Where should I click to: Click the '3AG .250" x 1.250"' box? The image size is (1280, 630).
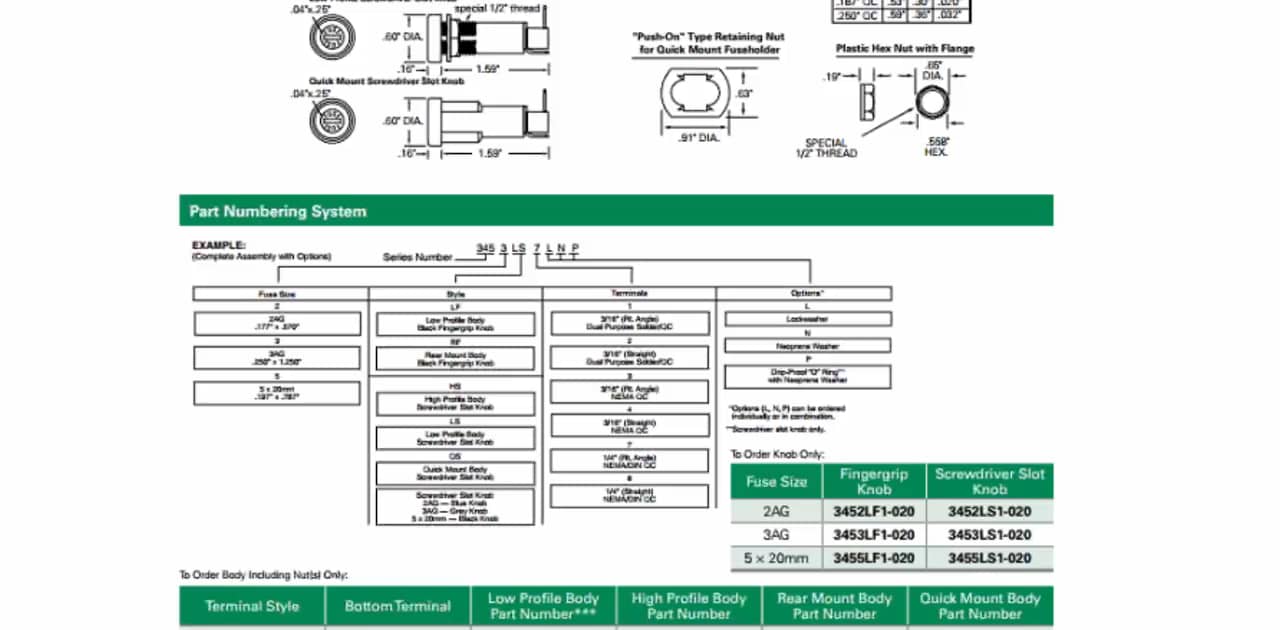click(277, 358)
